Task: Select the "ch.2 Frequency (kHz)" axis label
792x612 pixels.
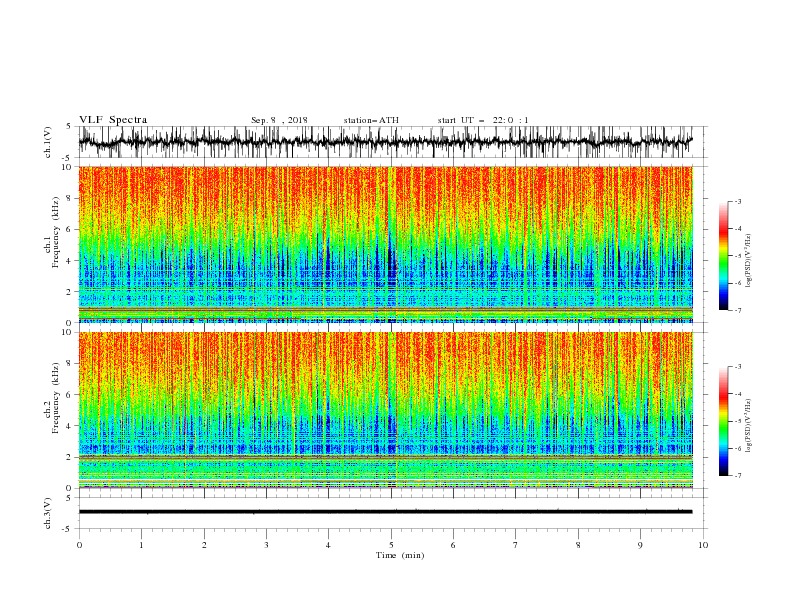Action: pos(52,398)
